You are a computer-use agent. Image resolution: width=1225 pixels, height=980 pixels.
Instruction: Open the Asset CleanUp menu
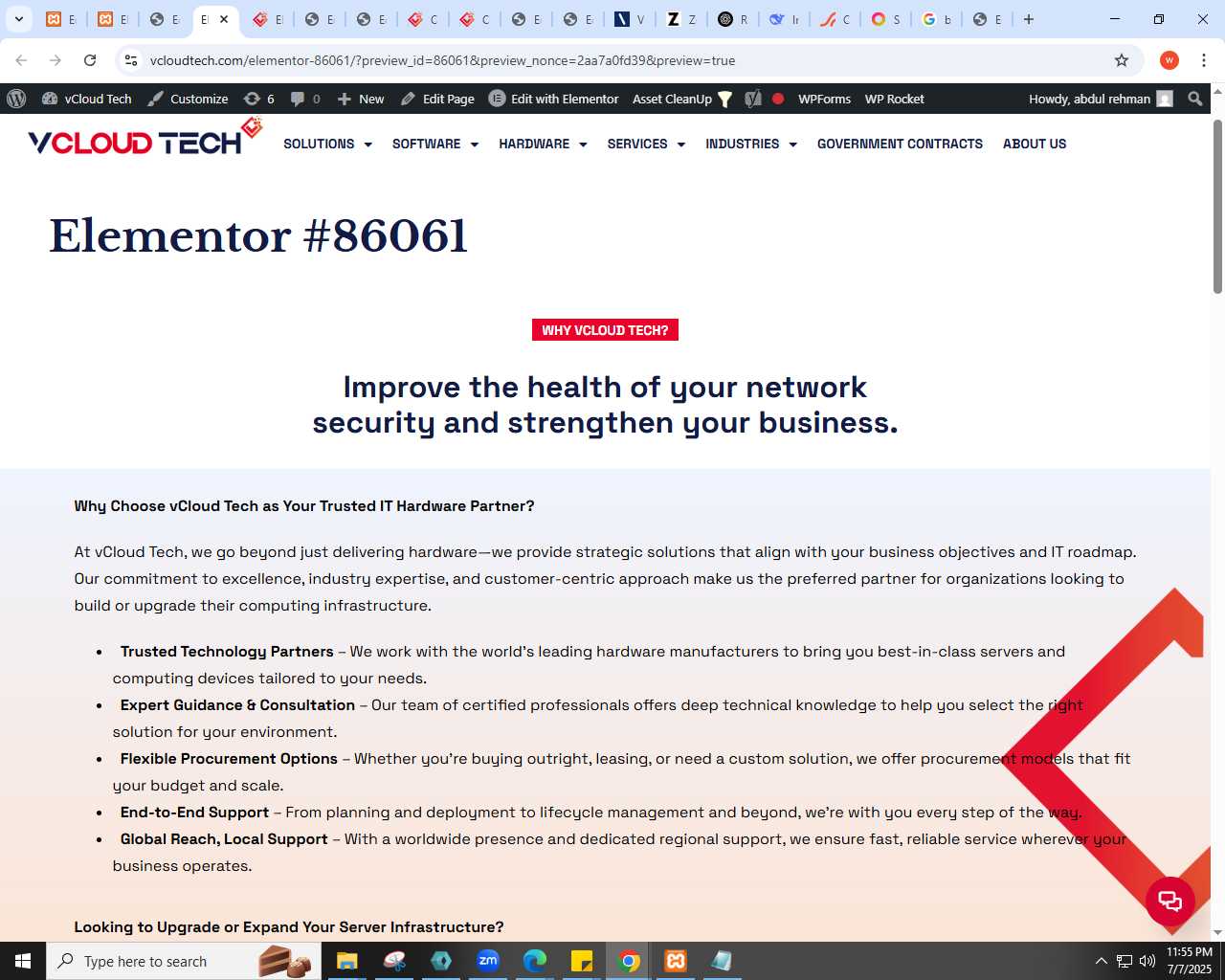682,99
